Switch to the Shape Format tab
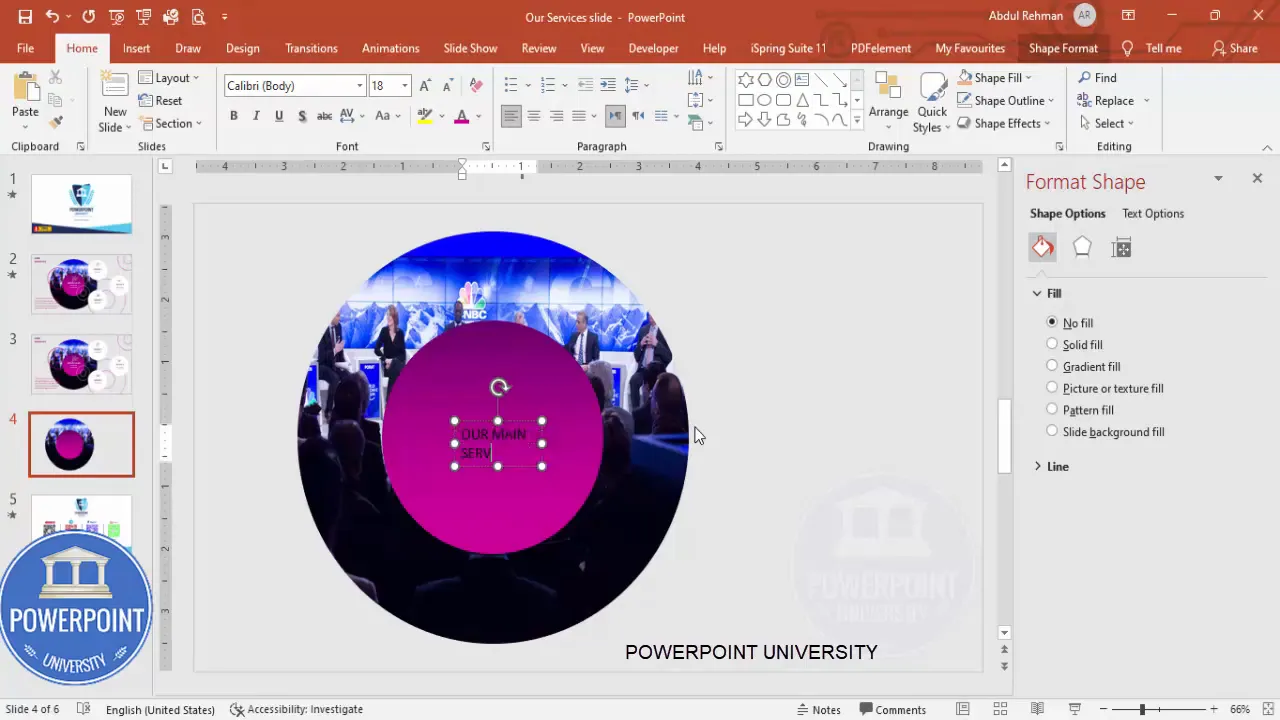Viewport: 1280px width, 720px height. [1063, 48]
